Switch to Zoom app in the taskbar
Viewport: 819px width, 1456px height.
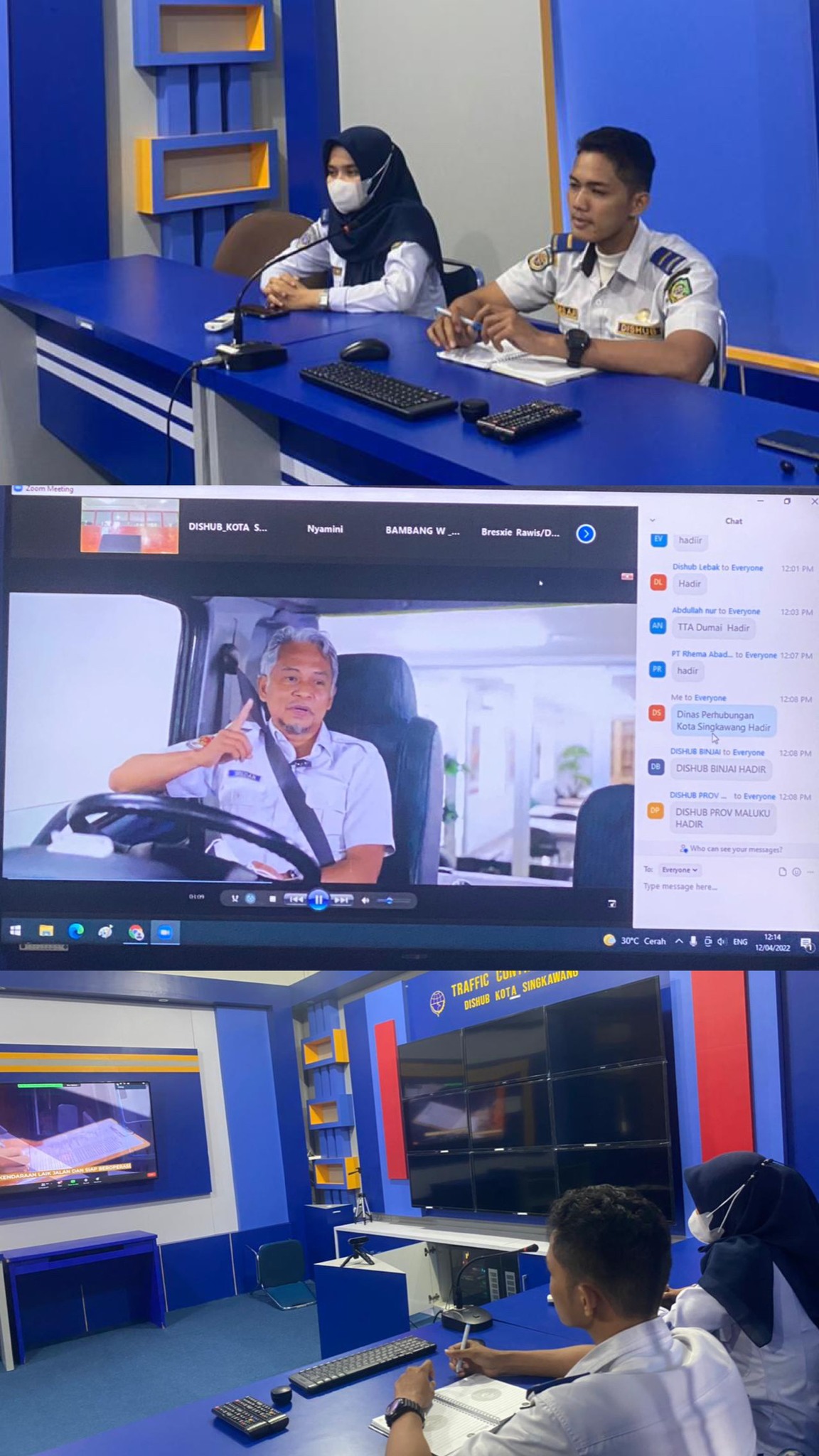[x=165, y=932]
